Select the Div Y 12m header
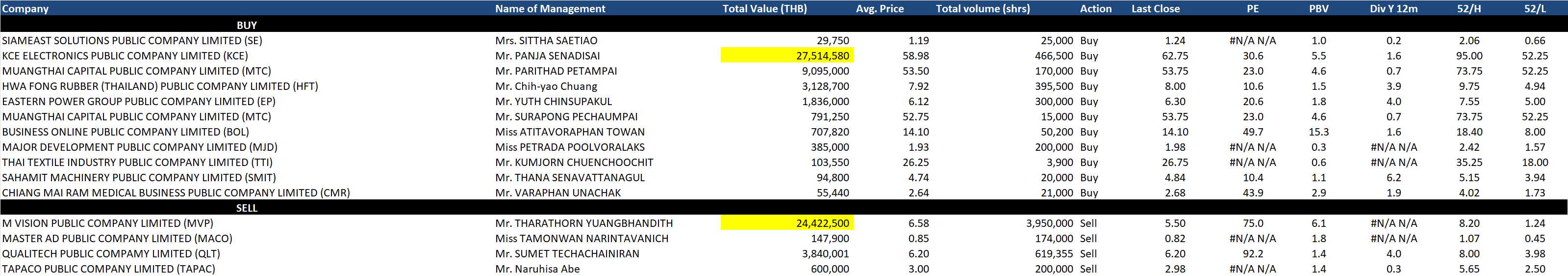The height and width of the screenshot is (276, 1568). click(x=1393, y=8)
